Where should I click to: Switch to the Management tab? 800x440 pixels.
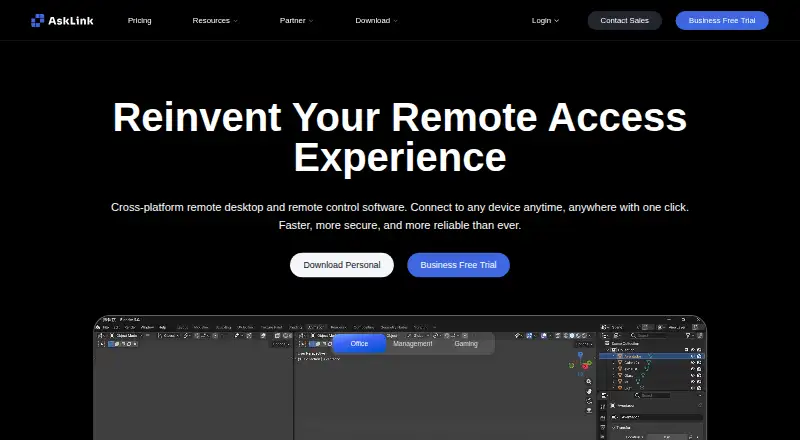(413, 344)
